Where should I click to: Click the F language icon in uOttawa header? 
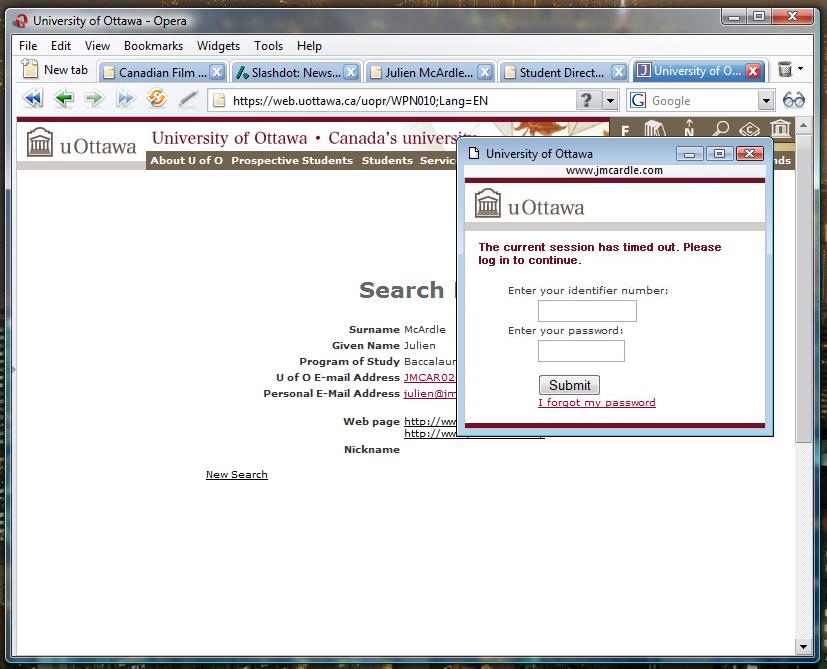(625, 131)
